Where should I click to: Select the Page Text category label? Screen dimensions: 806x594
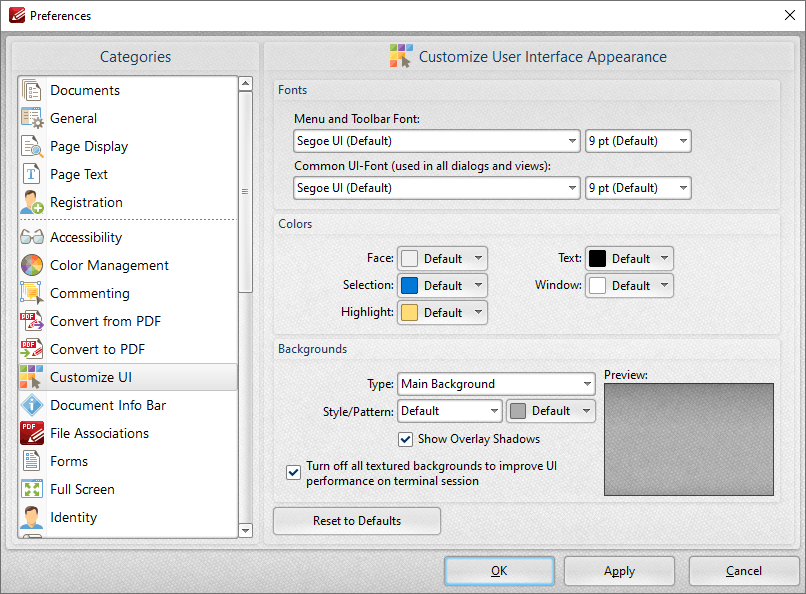pos(79,174)
